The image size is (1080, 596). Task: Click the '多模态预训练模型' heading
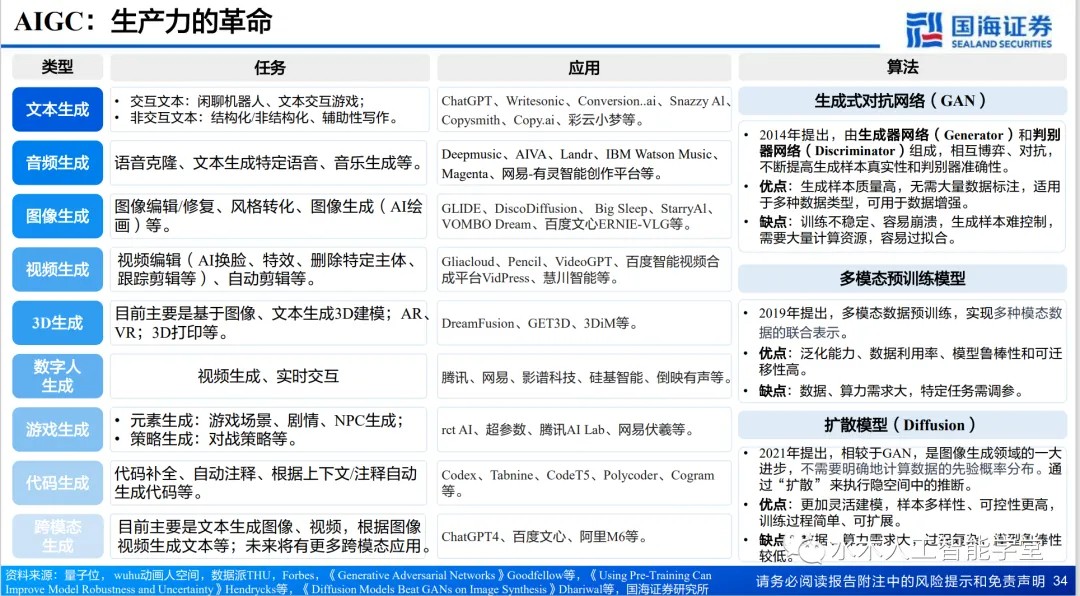[x=902, y=278]
